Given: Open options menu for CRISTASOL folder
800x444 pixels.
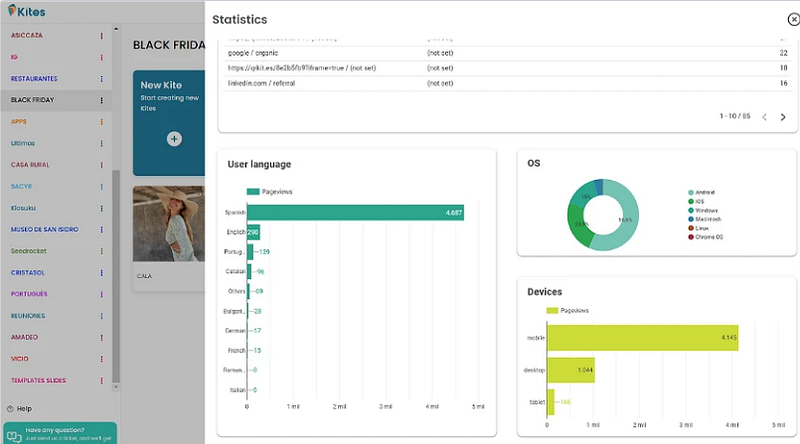Looking at the screenshot, I should tap(102, 273).
